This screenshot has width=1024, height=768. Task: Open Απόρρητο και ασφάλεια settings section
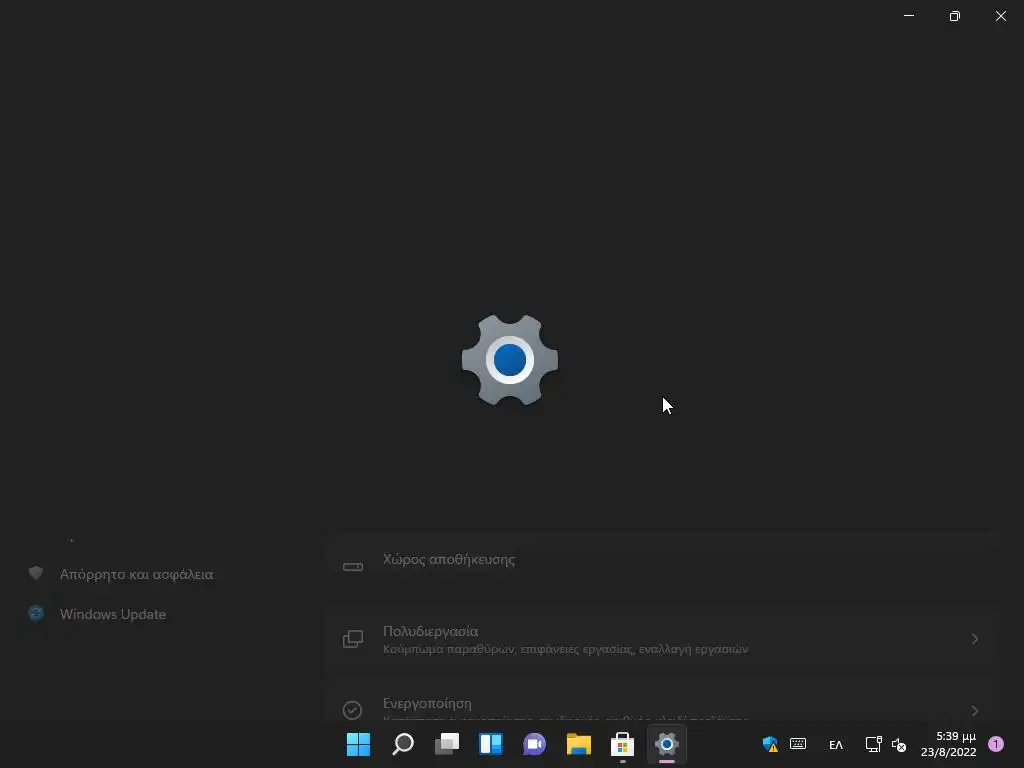pos(121,574)
